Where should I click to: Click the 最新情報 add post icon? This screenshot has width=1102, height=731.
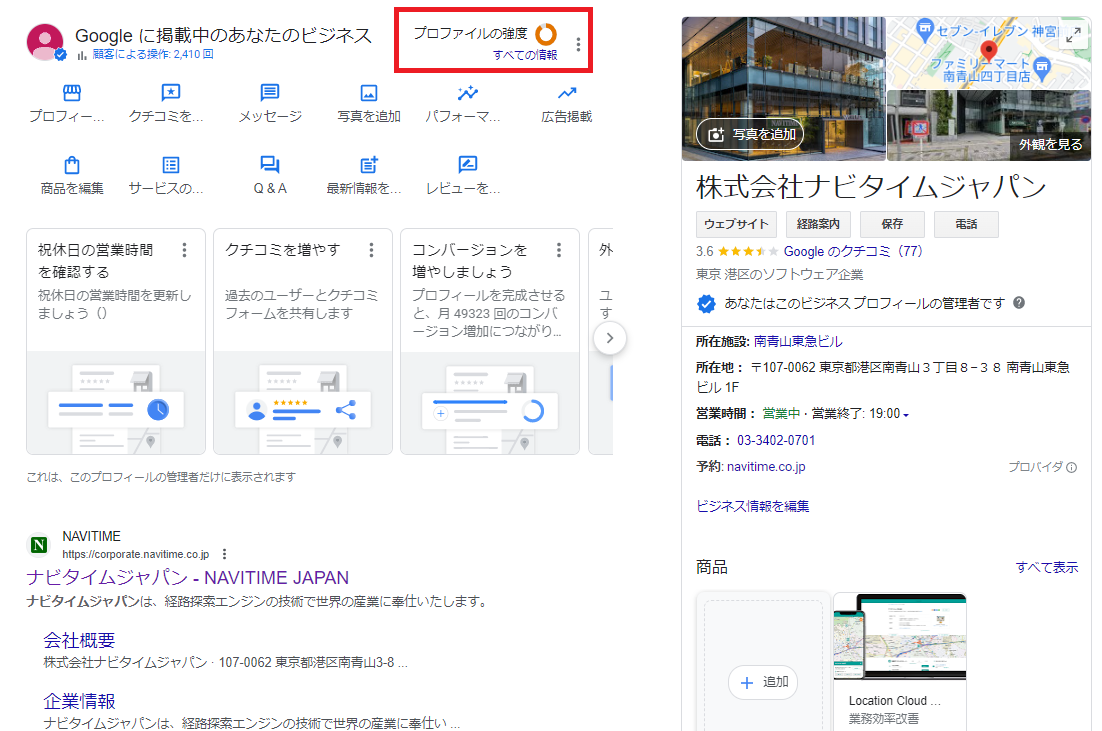[x=369, y=165]
